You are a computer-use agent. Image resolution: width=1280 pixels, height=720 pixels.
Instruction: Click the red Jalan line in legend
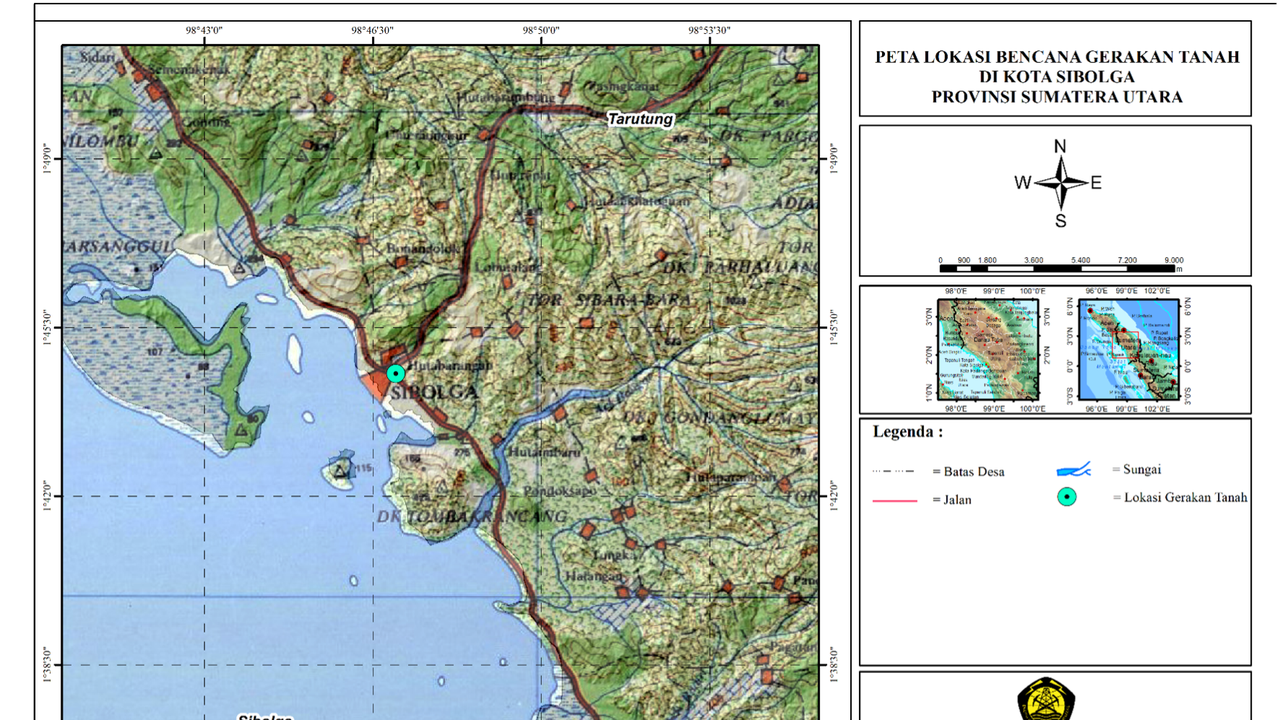click(897, 499)
